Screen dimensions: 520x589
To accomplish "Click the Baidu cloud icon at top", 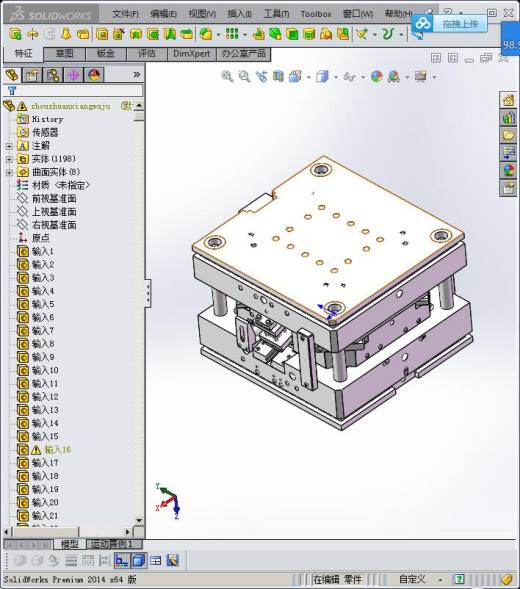I will [x=423, y=24].
